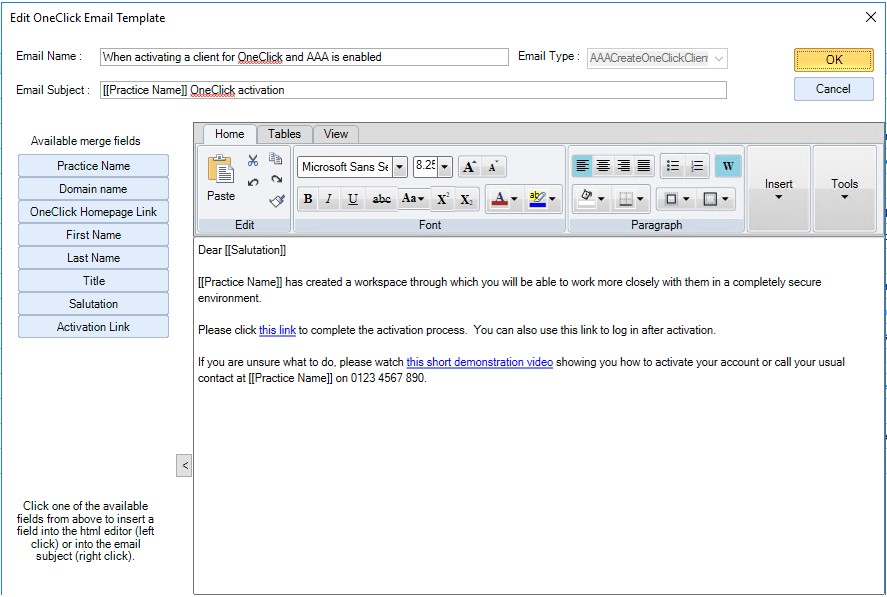Insert a numbered list
This screenshot has height=597, width=887.
click(697, 166)
